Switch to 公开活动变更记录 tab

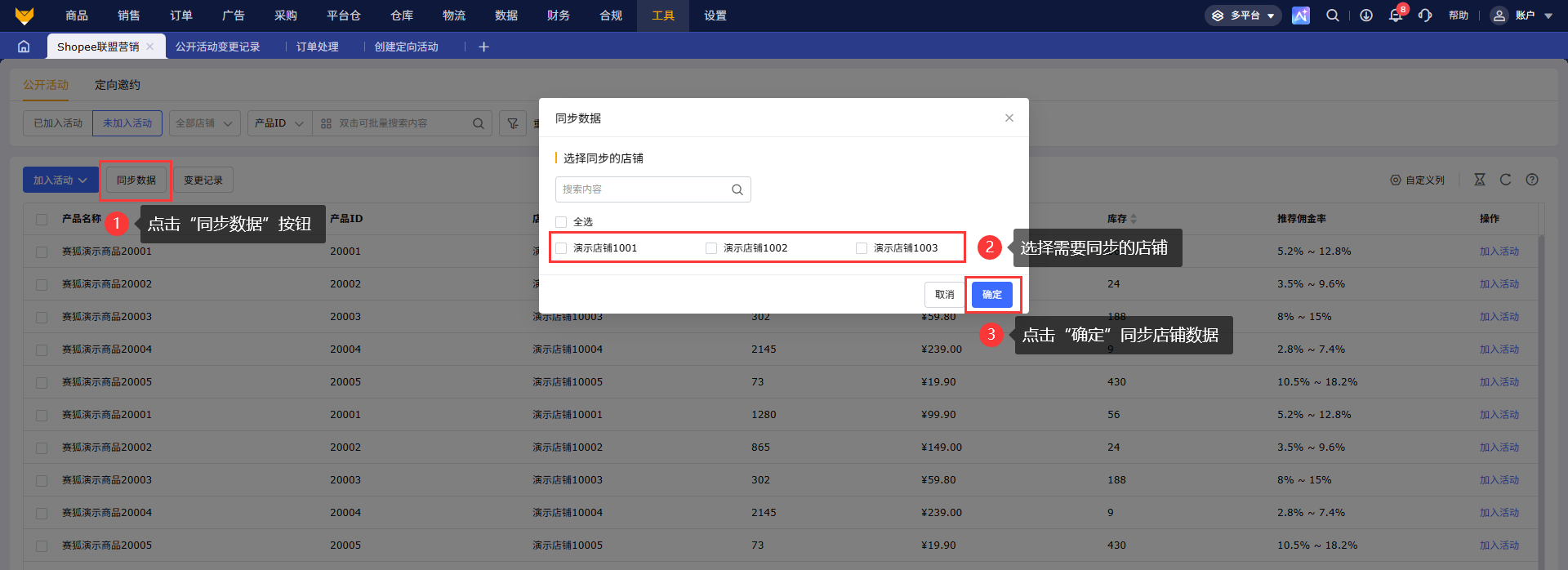(218, 47)
